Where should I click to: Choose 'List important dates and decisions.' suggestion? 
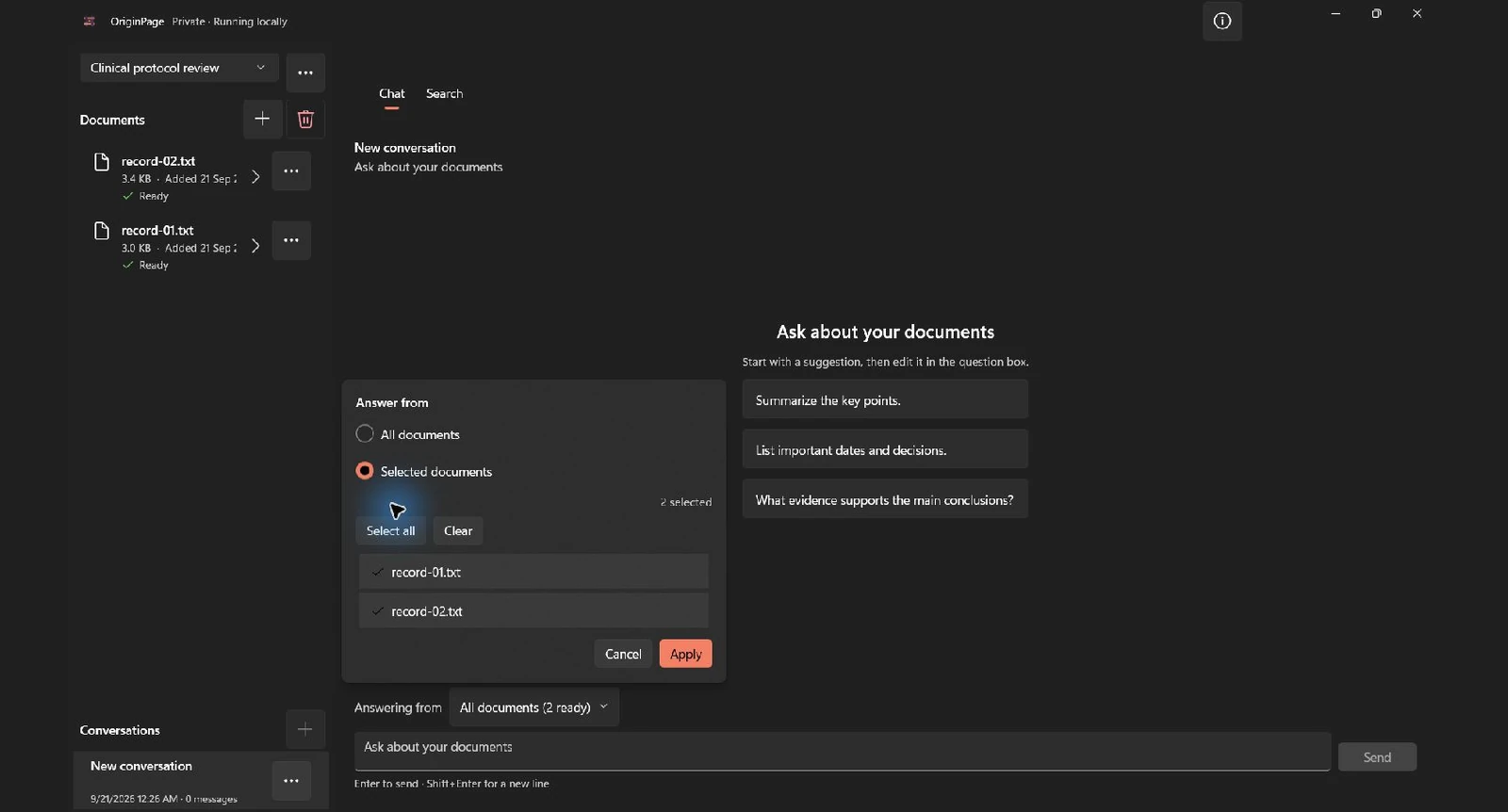click(x=885, y=450)
